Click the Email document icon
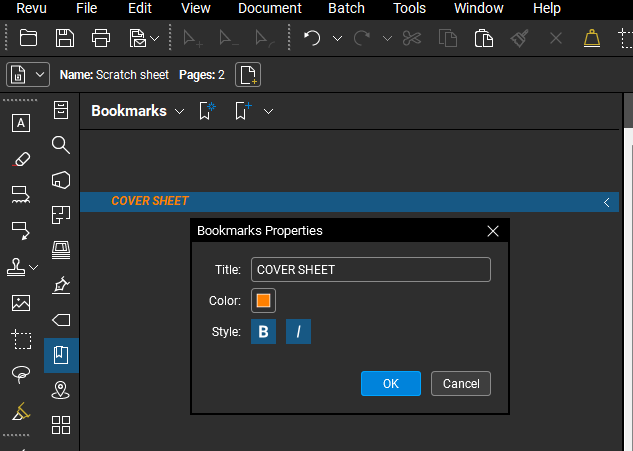The image size is (633, 451). coord(138,38)
